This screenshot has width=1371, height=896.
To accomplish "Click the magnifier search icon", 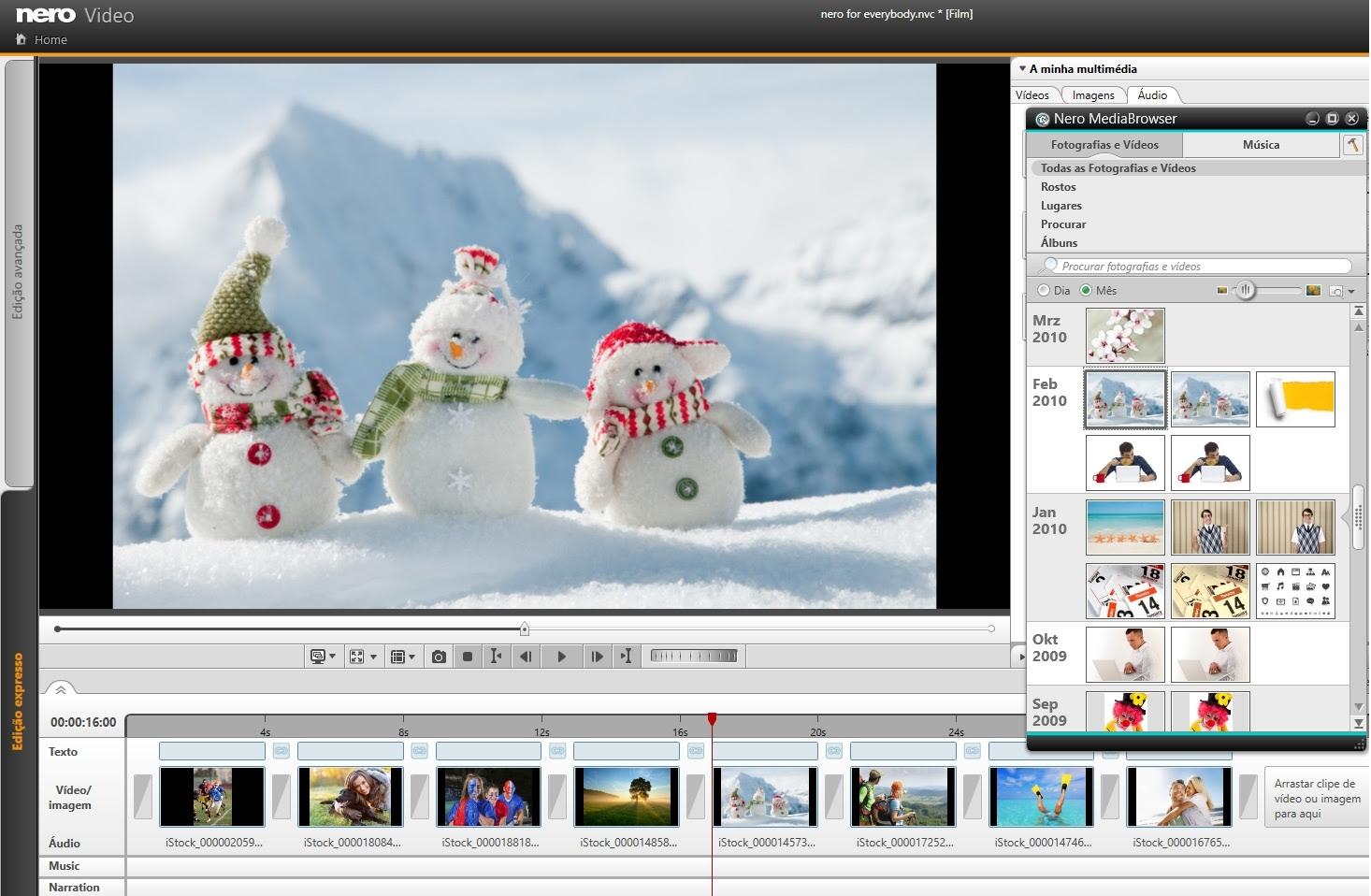I will coord(1050,266).
